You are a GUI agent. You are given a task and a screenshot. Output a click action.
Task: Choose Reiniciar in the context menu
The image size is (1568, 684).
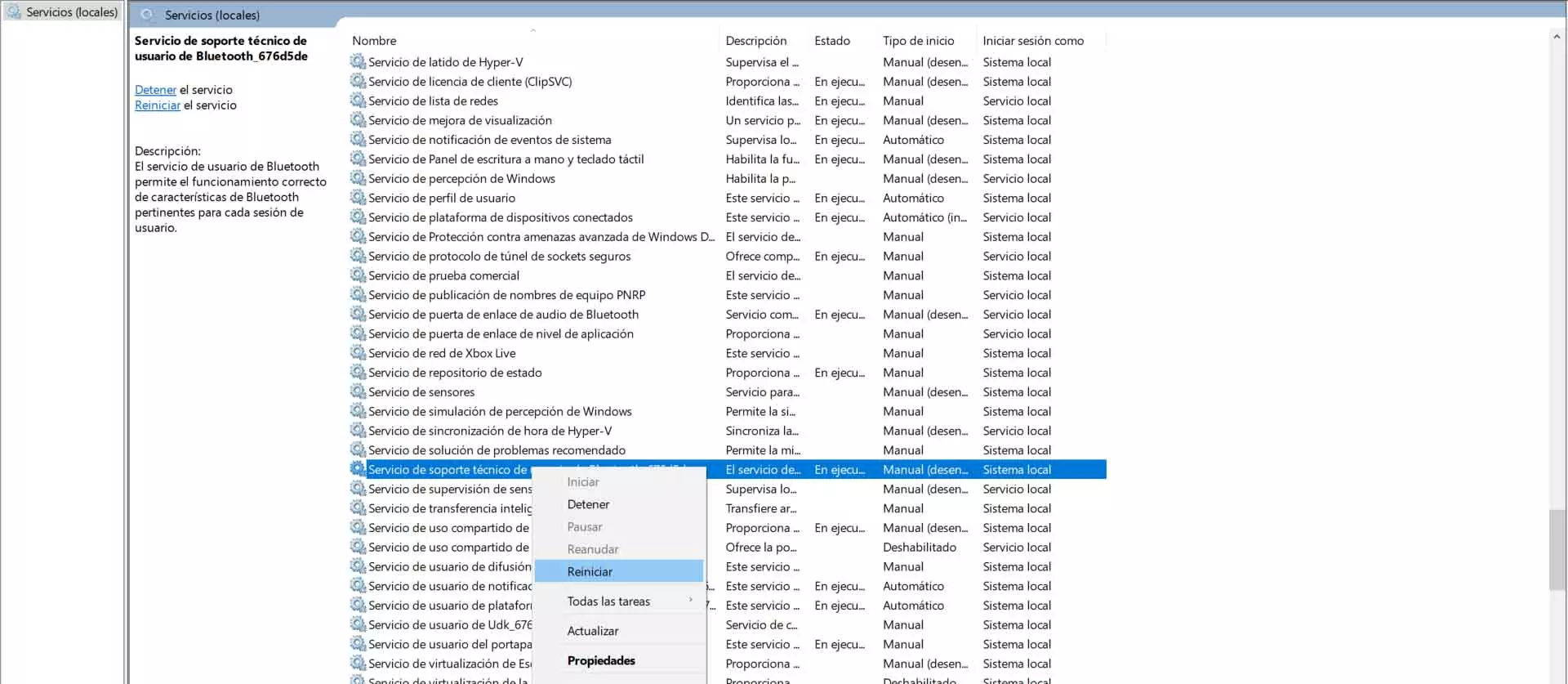click(590, 571)
